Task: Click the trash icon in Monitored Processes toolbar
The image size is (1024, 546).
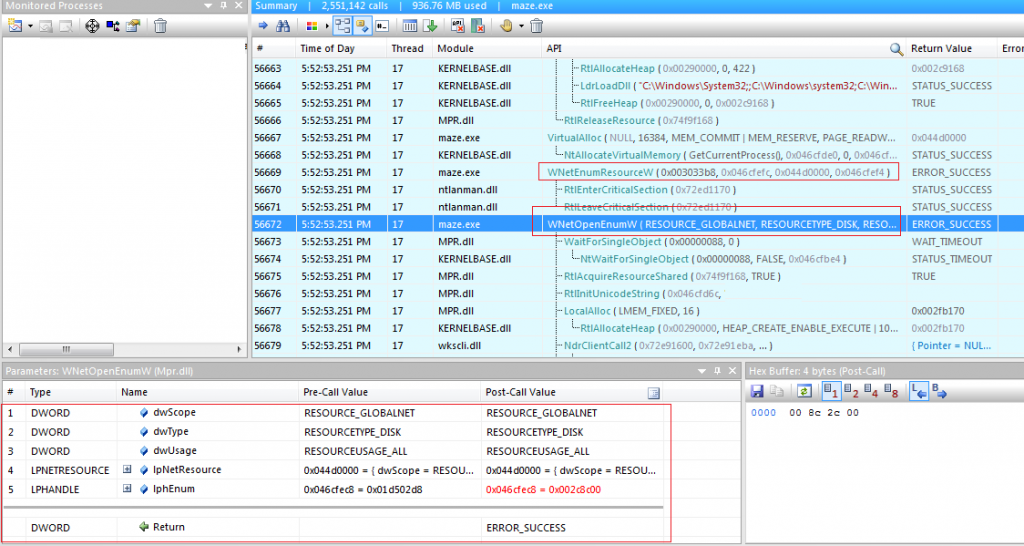Action: tap(160, 26)
